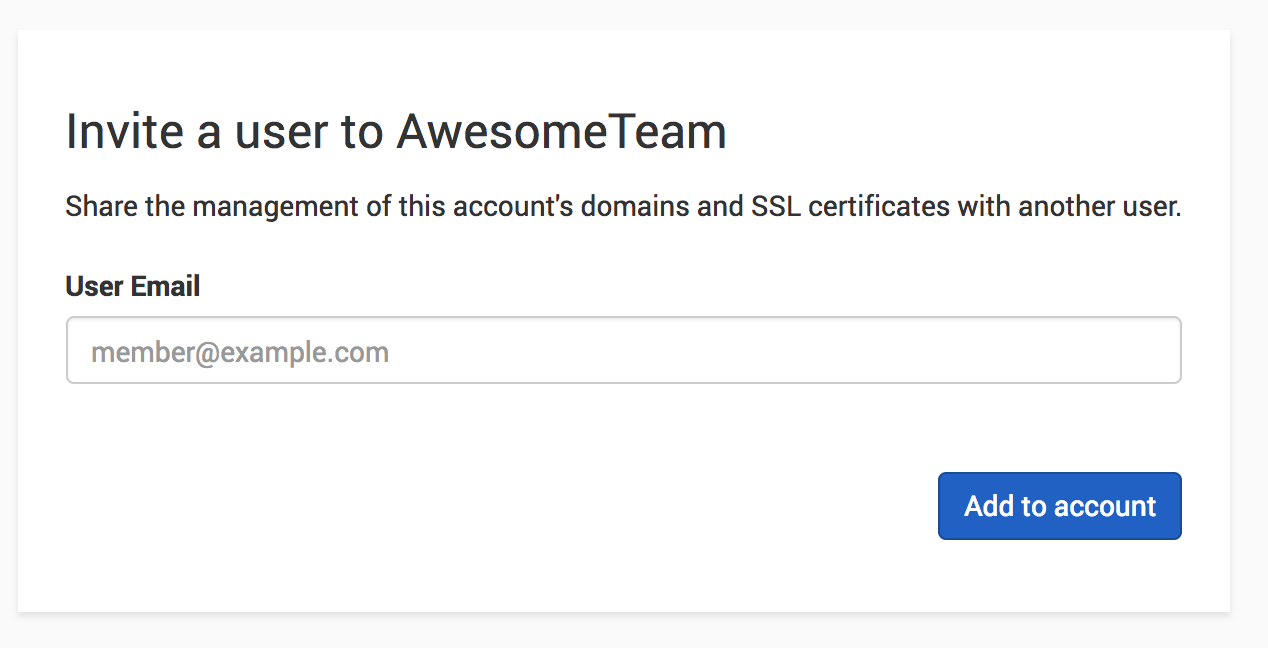This screenshot has width=1268, height=648.
Task: Place cursor in the User Email field
Action: [624, 350]
